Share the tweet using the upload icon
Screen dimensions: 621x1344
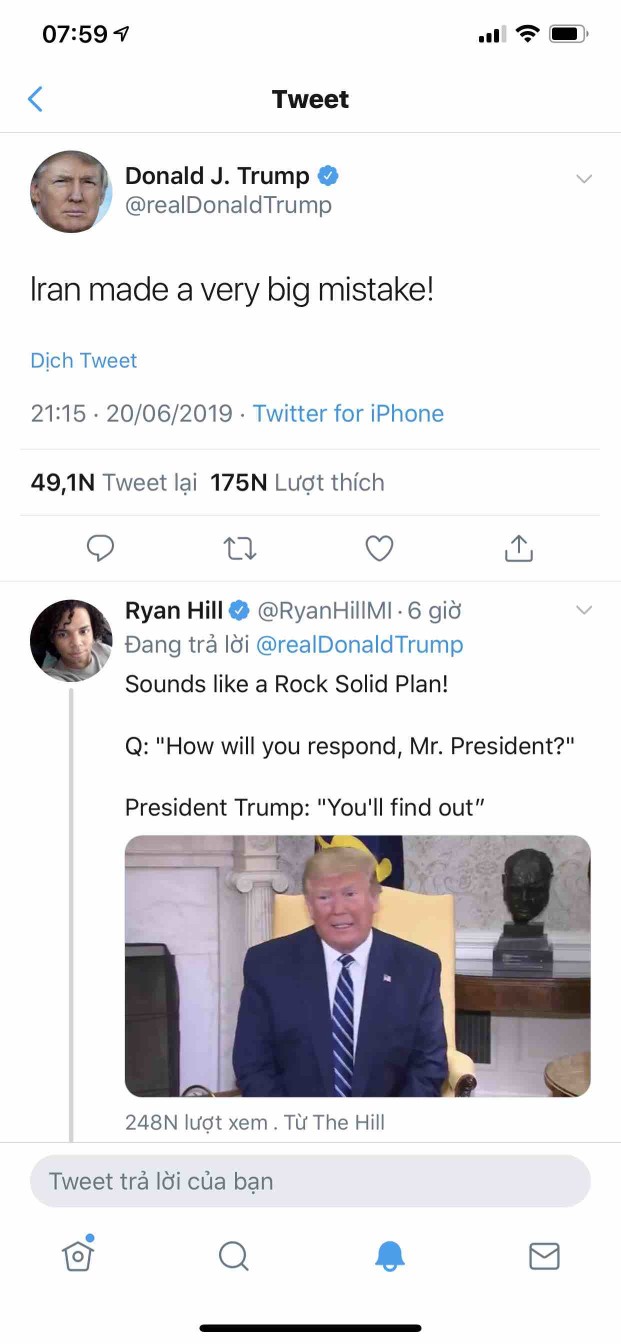(519, 548)
